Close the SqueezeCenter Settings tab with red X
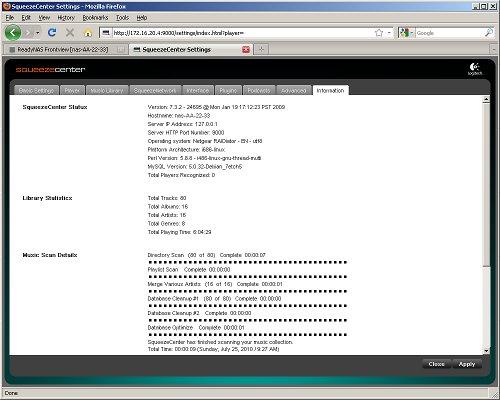 pyautogui.click(x=246, y=50)
